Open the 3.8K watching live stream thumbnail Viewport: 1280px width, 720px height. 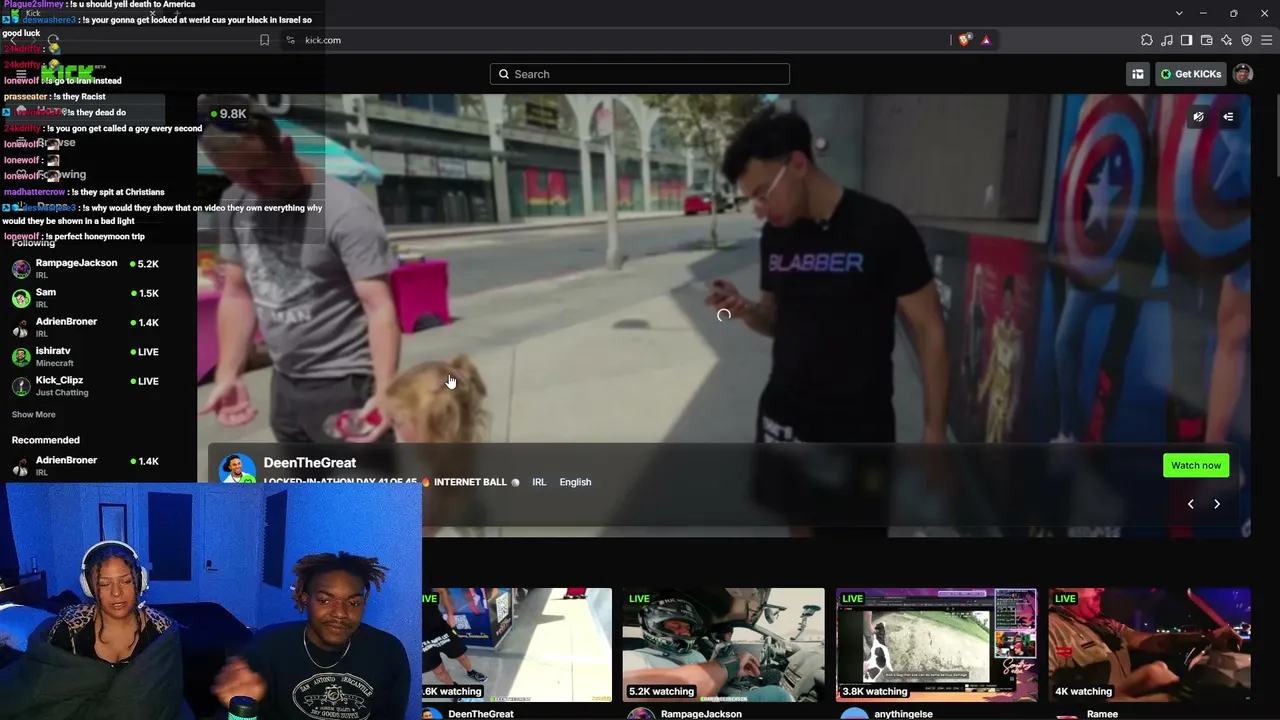(x=936, y=645)
